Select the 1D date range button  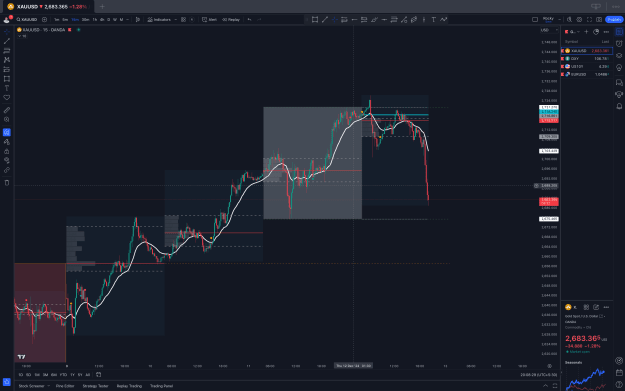coord(21,375)
